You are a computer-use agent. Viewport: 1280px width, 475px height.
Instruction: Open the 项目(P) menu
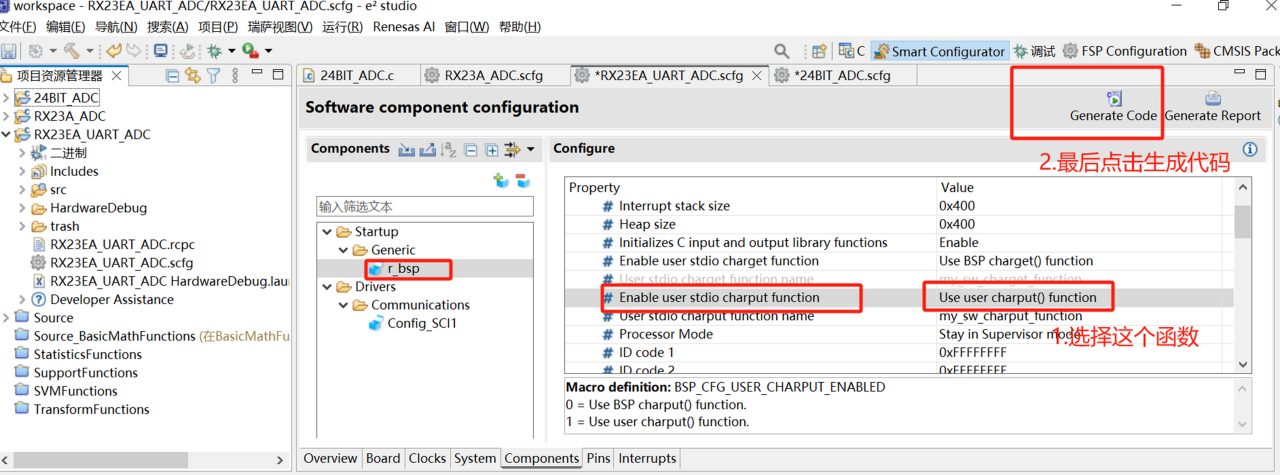pos(218,27)
